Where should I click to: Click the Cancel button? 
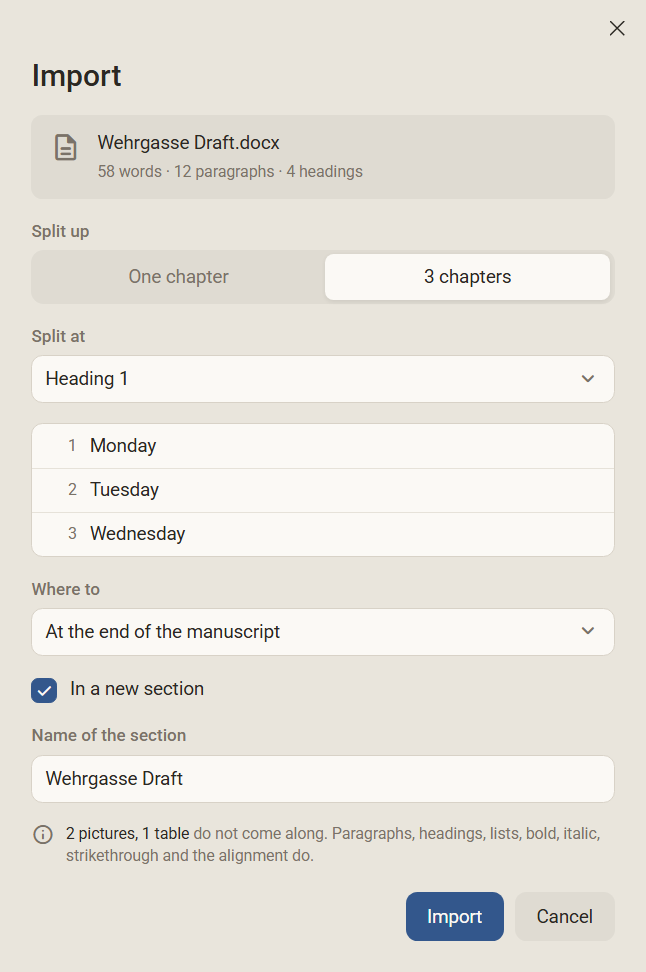point(564,916)
